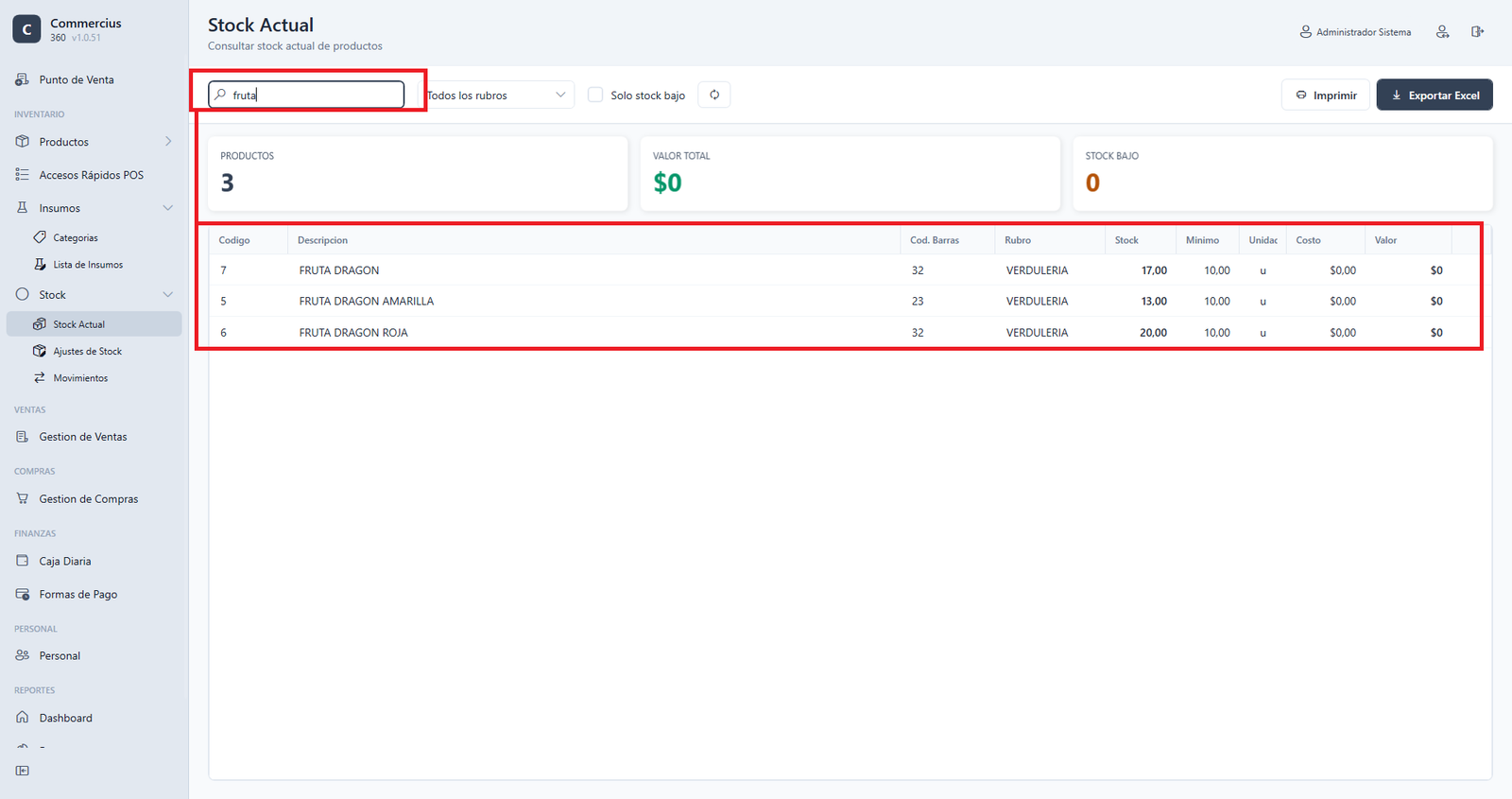1512x799 pixels.
Task: Open the Todos los rubros dropdown
Action: coord(496,95)
